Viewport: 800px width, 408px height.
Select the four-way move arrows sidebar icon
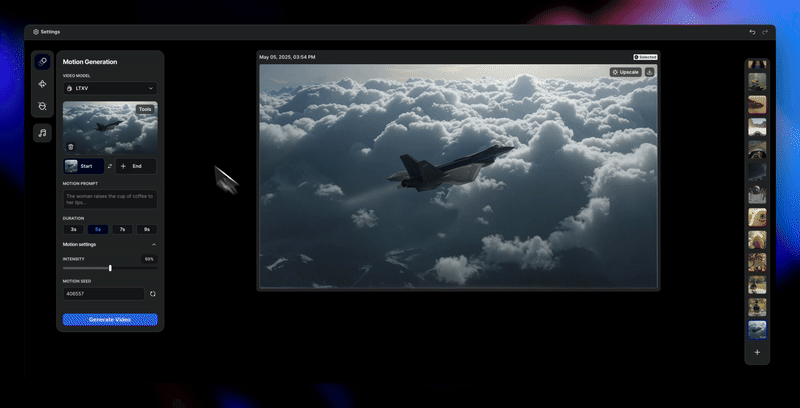point(42,84)
